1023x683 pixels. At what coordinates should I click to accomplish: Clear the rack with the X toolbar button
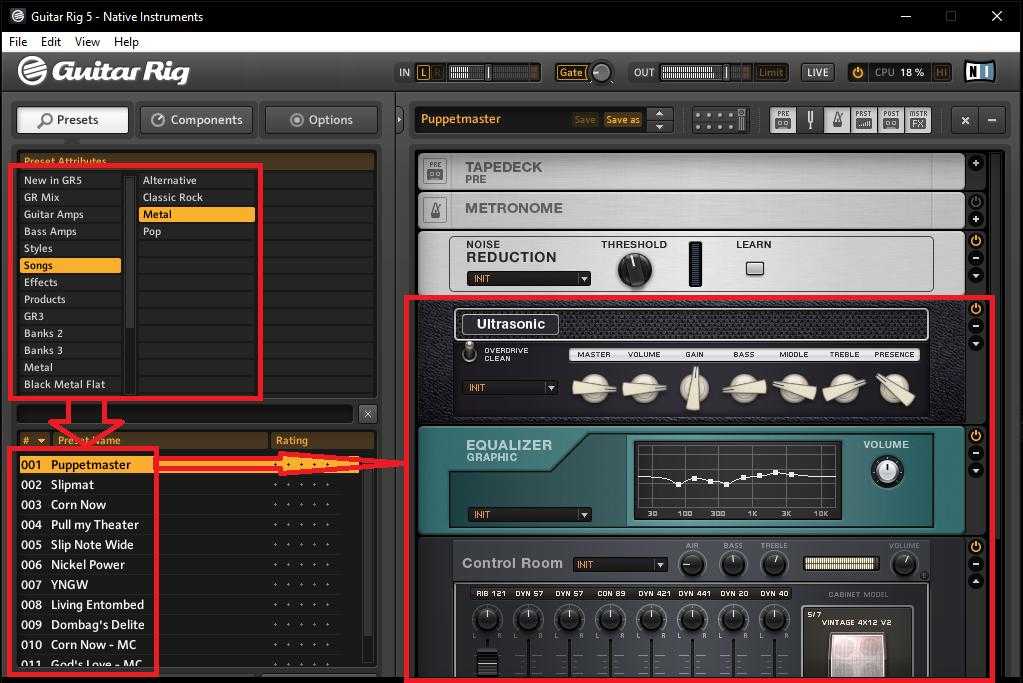[x=965, y=120]
